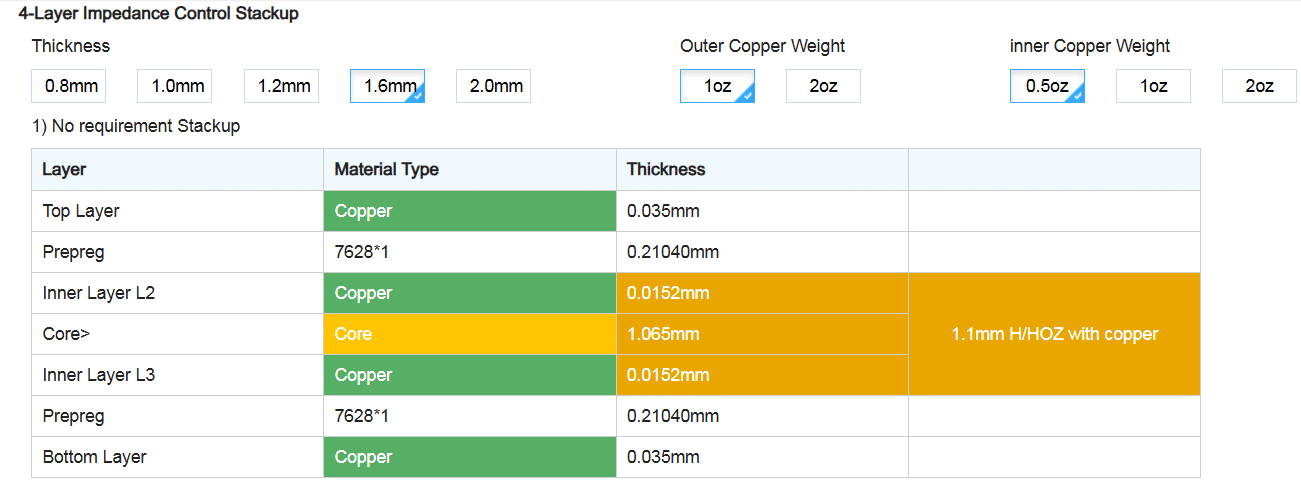The width and height of the screenshot is (1301, 487).
Task: Select 2.0mm board thickness
Action: pyautogui.click(x=494, y=86)
